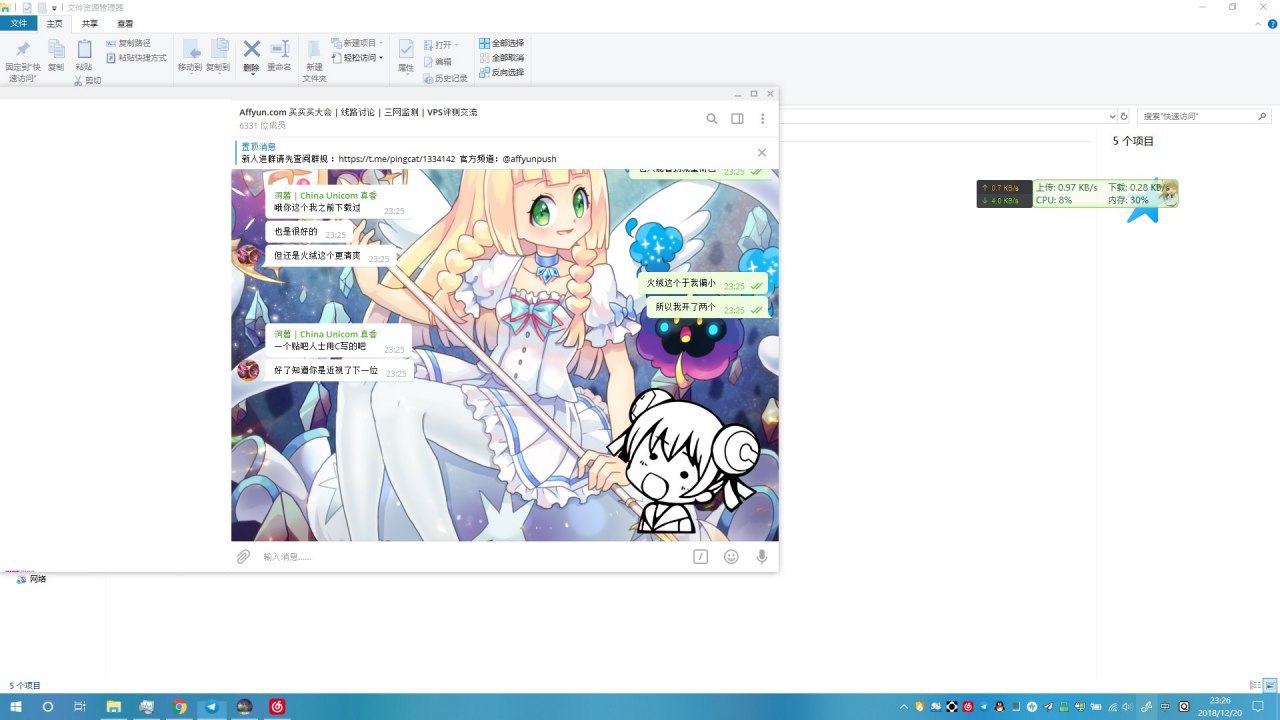Click the 剪切 scissors button
Viewport: 1280px width, 720px height.
coord(88,80)
